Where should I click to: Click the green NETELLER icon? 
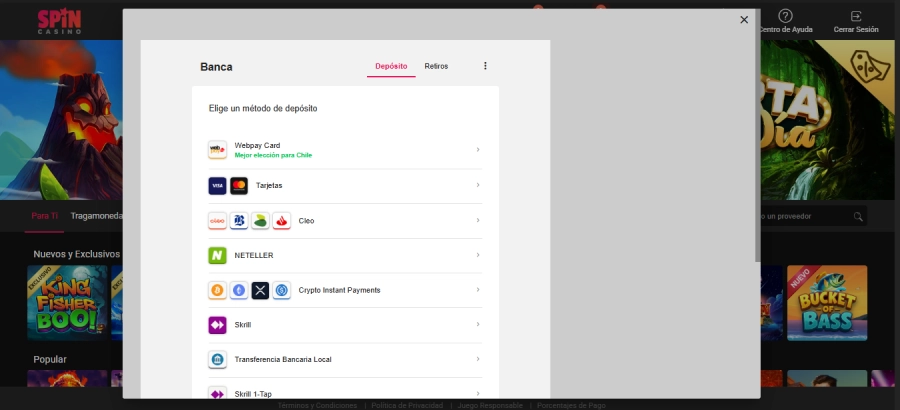pos(217,255)
